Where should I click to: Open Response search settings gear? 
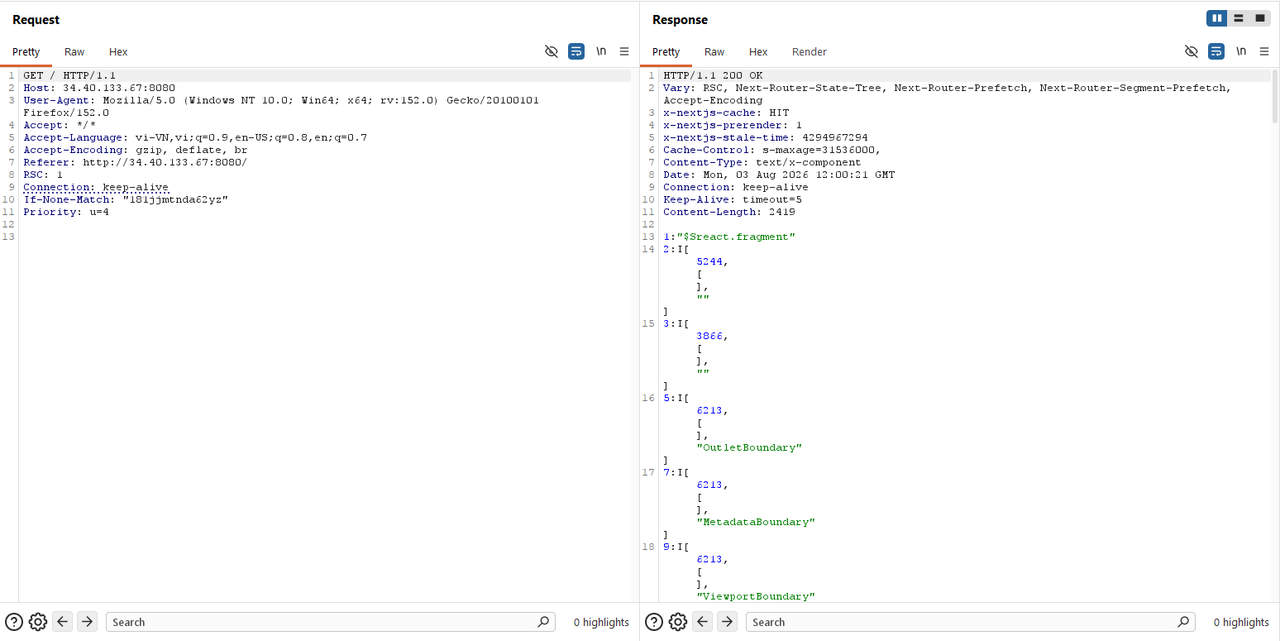pos(678,622)
